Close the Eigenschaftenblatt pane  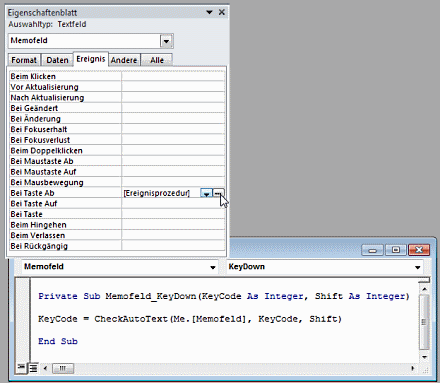point(222,12)
